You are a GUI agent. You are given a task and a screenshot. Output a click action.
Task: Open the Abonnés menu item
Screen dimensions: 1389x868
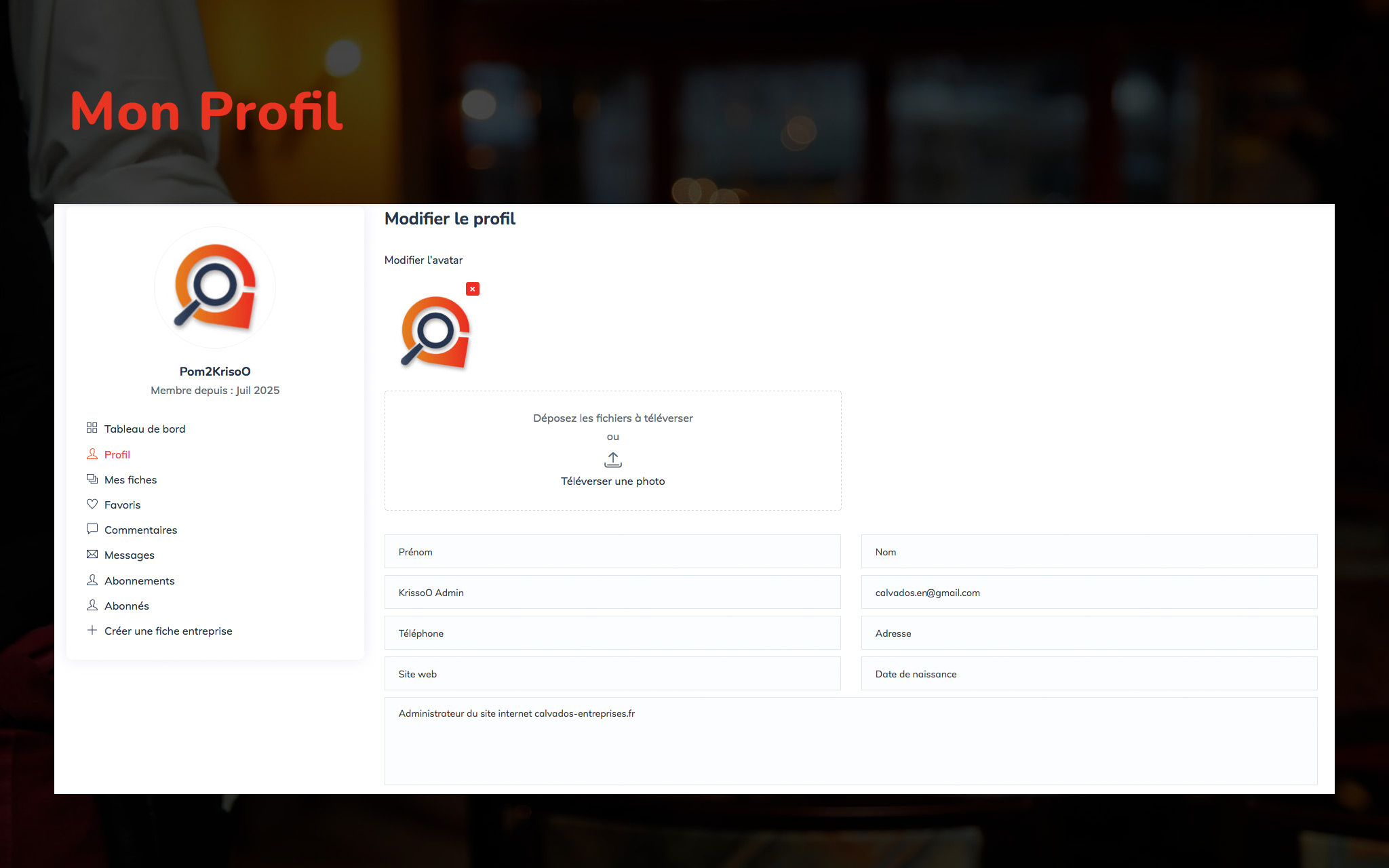point(126,606)
